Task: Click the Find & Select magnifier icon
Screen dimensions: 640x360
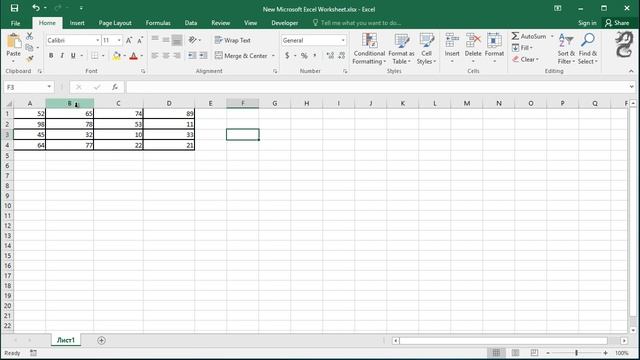Action: [588, 40]
